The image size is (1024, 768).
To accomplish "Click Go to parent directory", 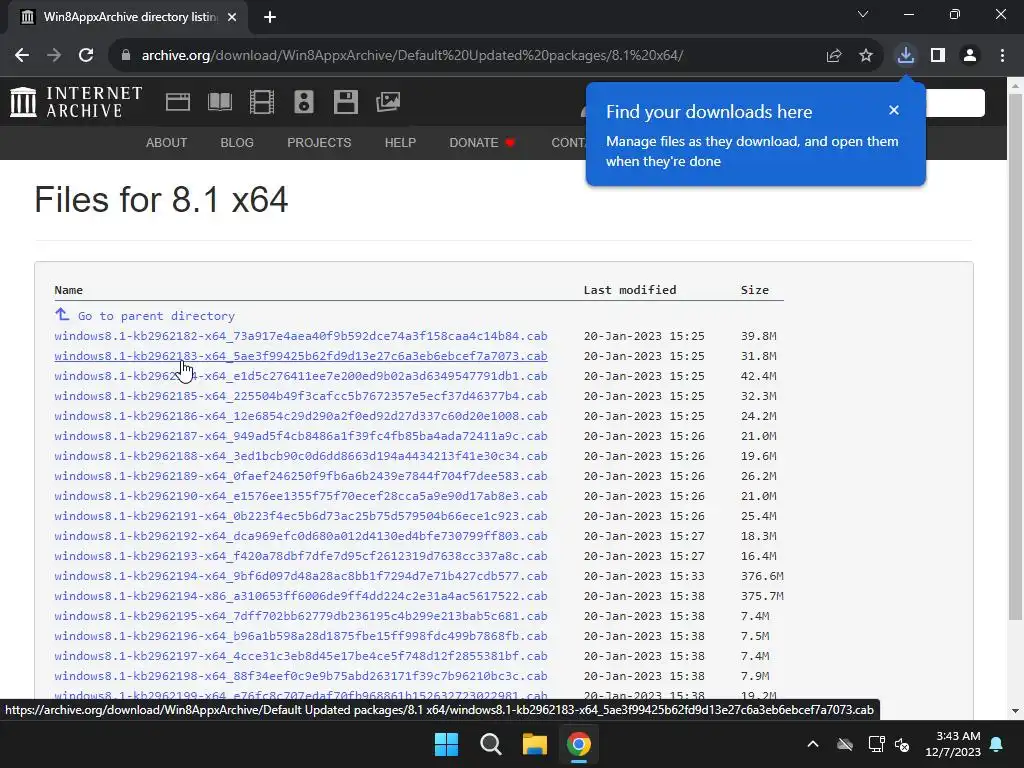I will [156, 316].
